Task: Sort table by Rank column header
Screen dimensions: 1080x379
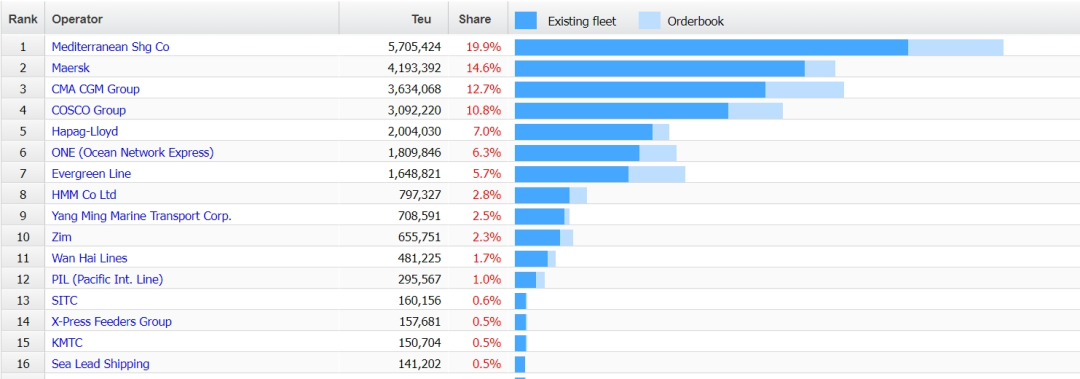Action: 23,19
